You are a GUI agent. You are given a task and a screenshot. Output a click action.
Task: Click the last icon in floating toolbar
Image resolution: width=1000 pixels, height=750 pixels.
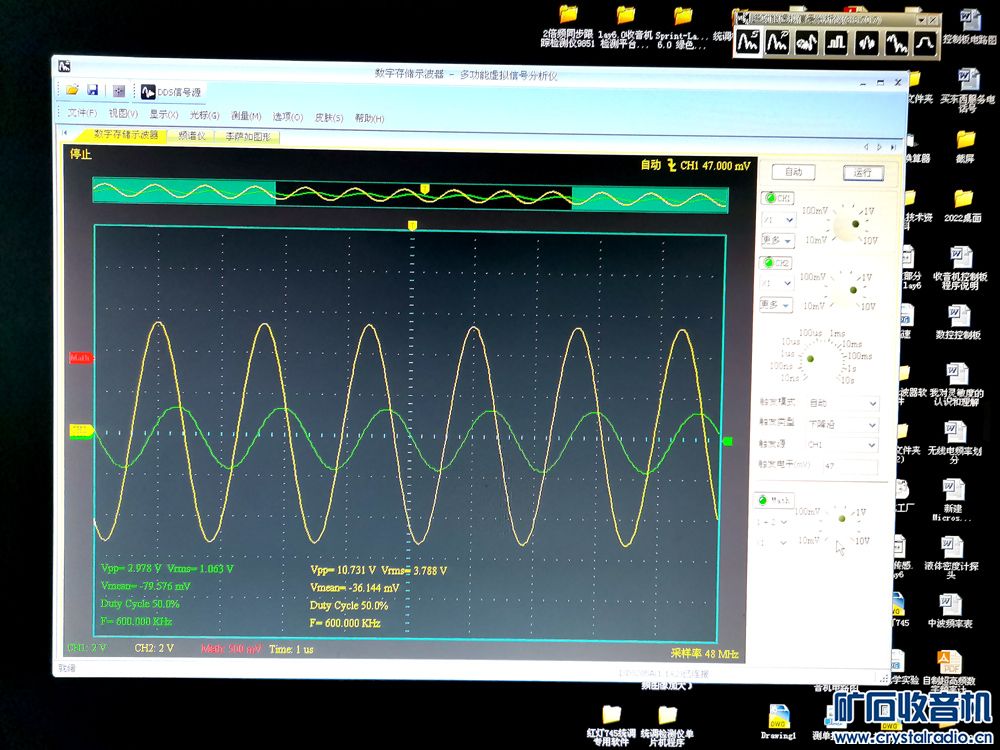(926, 43)
